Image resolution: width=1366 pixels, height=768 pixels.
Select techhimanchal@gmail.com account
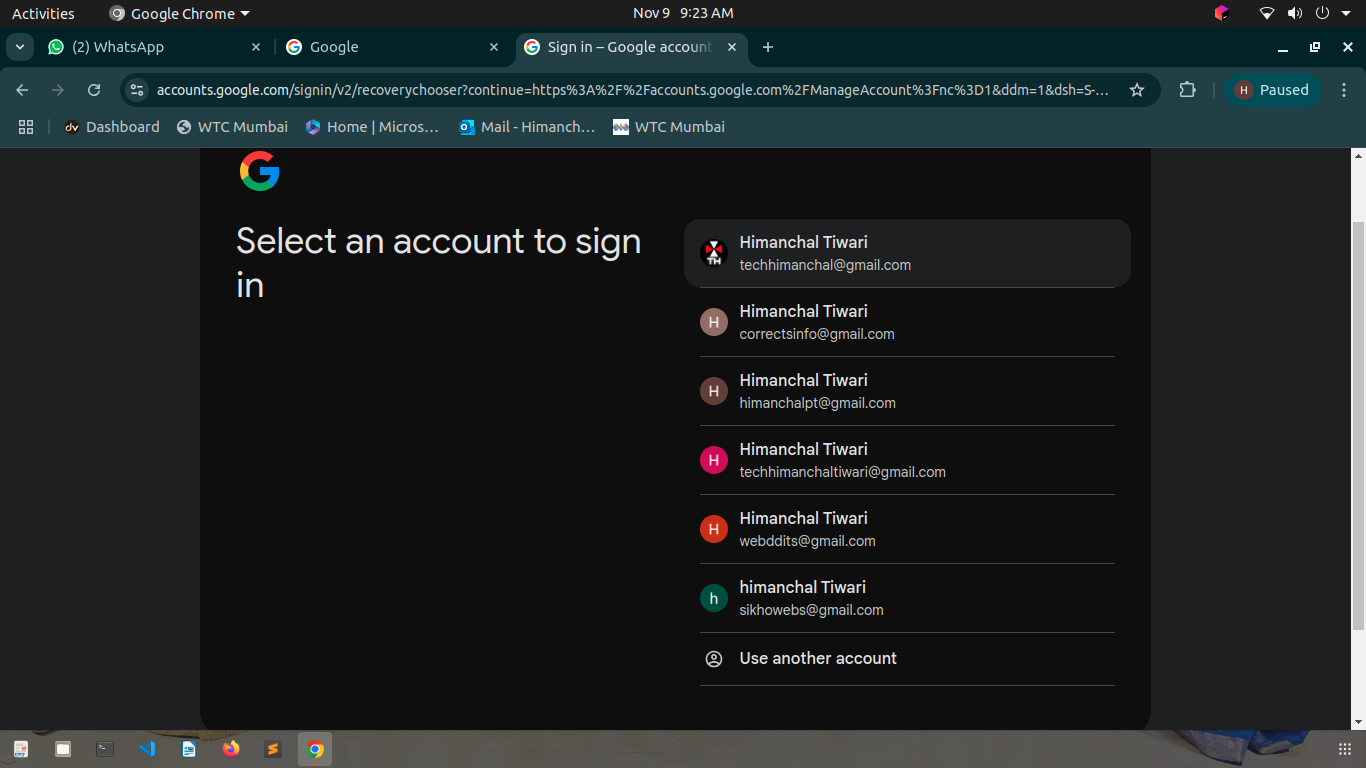click(907, 253)
